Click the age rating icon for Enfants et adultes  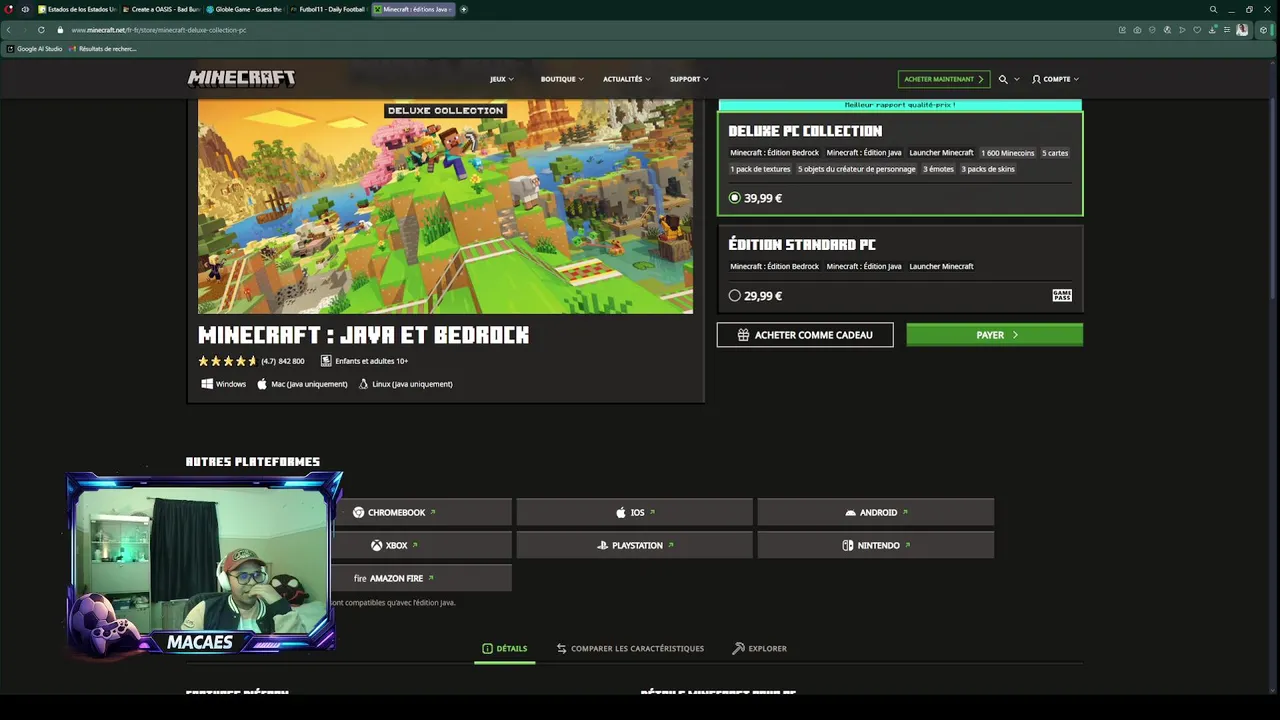point(326,361)
